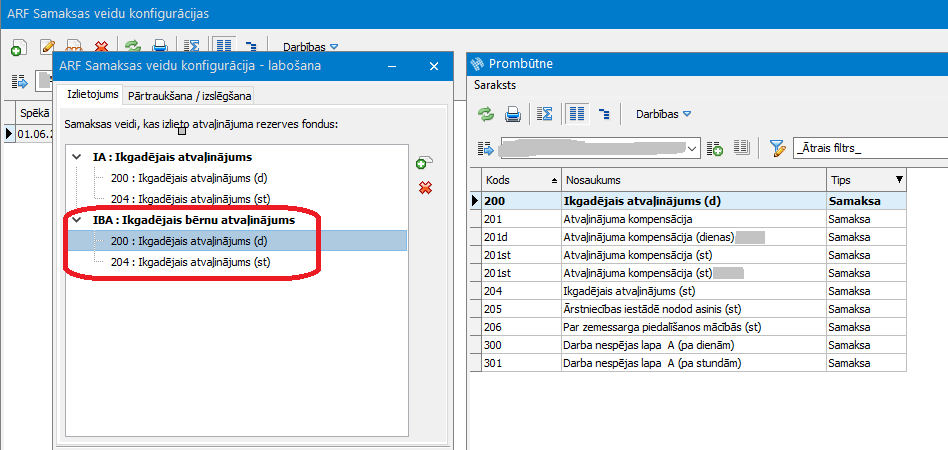The height and width of the screenshot is (450, 948).
Task: Click the Spēkā column header in main window
Action: [34, 113]
